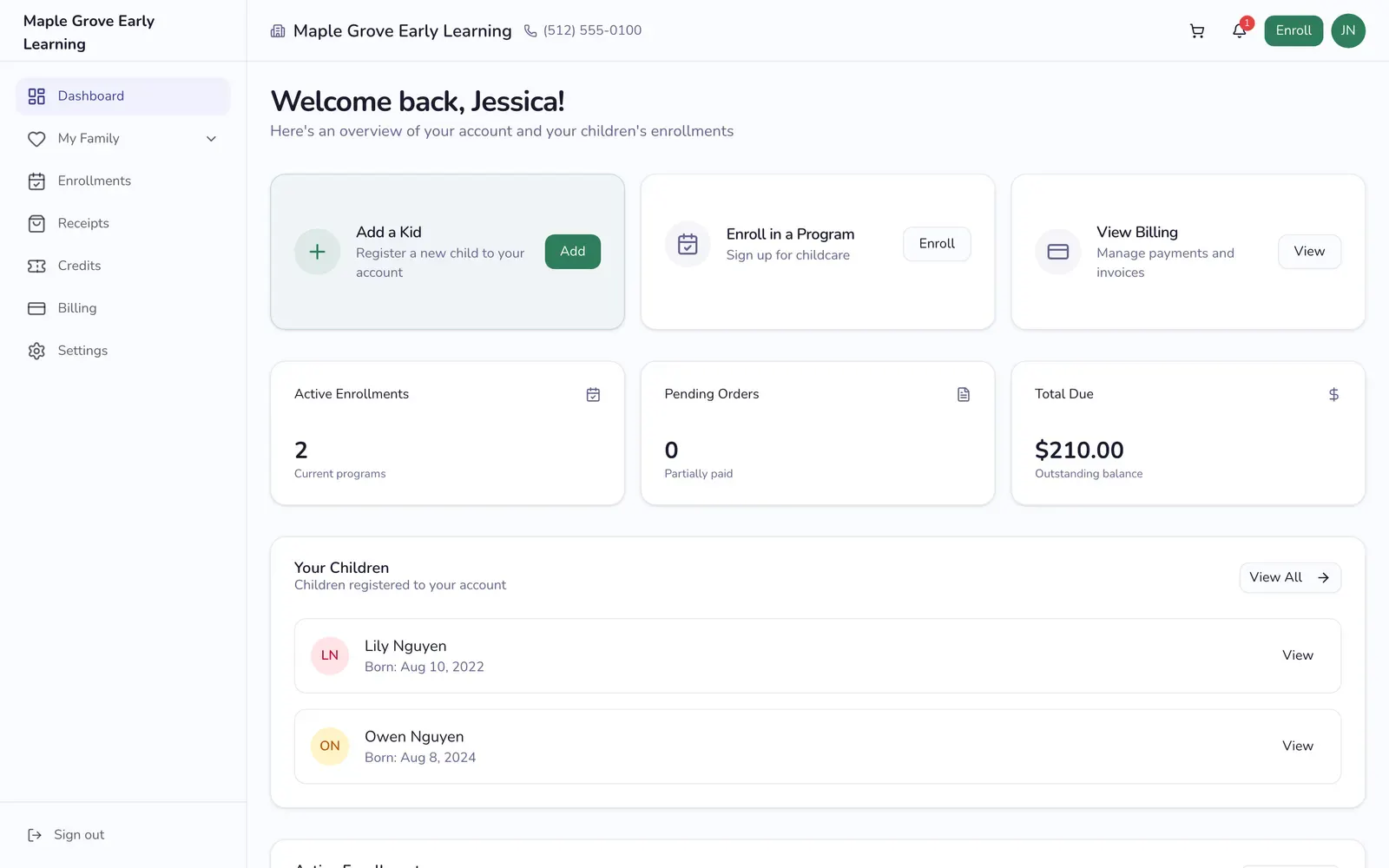Click the credit card icon in View Billing card

click(1058, 252)
